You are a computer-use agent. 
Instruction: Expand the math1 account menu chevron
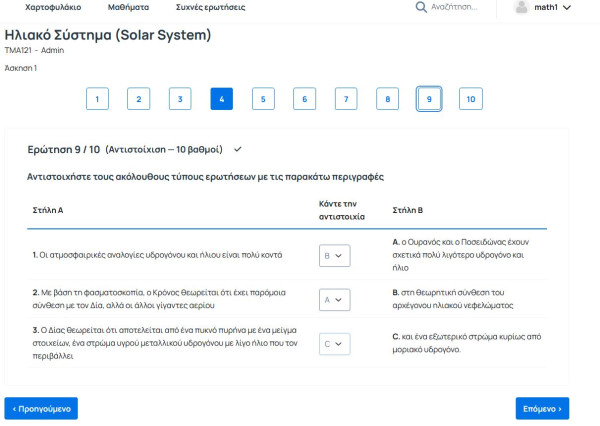(x=567, y=7)
